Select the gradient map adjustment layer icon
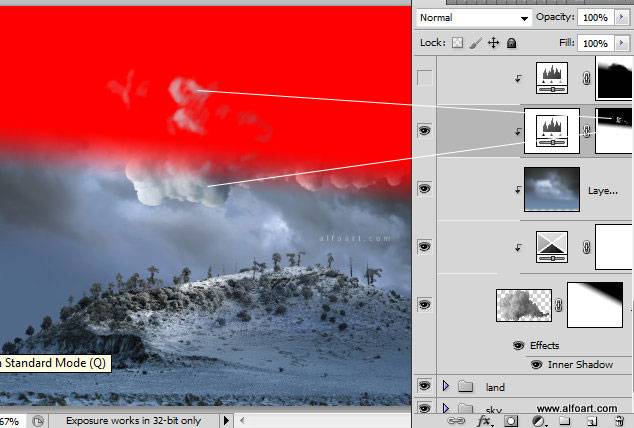634x428 pixels. click(x=552, y=247)
